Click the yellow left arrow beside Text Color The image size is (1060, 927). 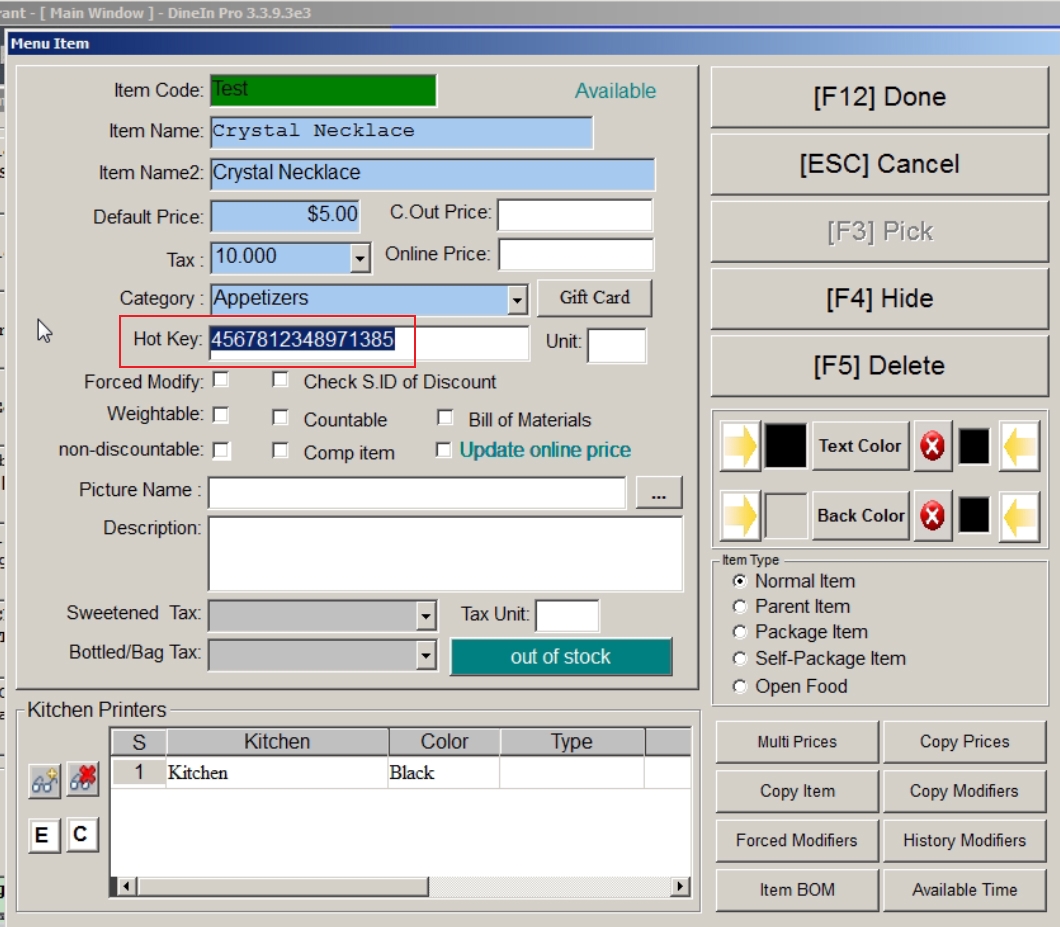point(1019,446)
